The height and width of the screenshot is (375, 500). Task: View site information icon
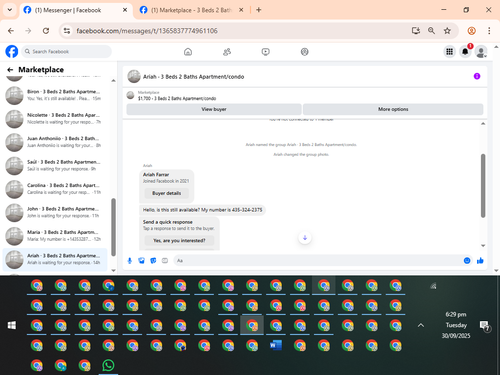pyautogui.click(x=67, y=31)
